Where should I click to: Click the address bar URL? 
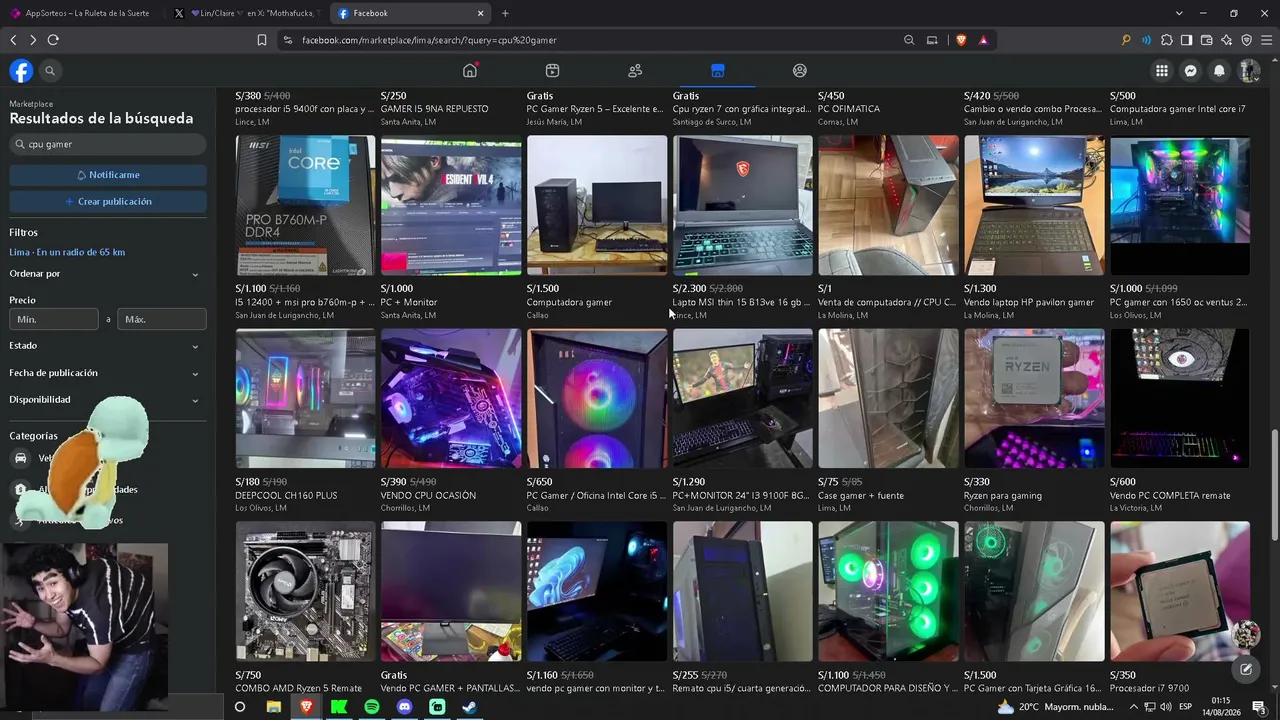point(429,40)
